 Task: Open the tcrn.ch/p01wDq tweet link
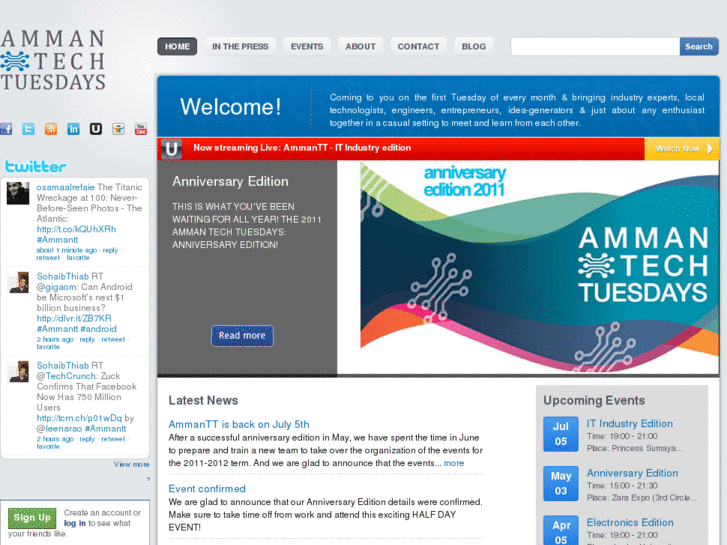pyautogui.click(x=79, y=418)
